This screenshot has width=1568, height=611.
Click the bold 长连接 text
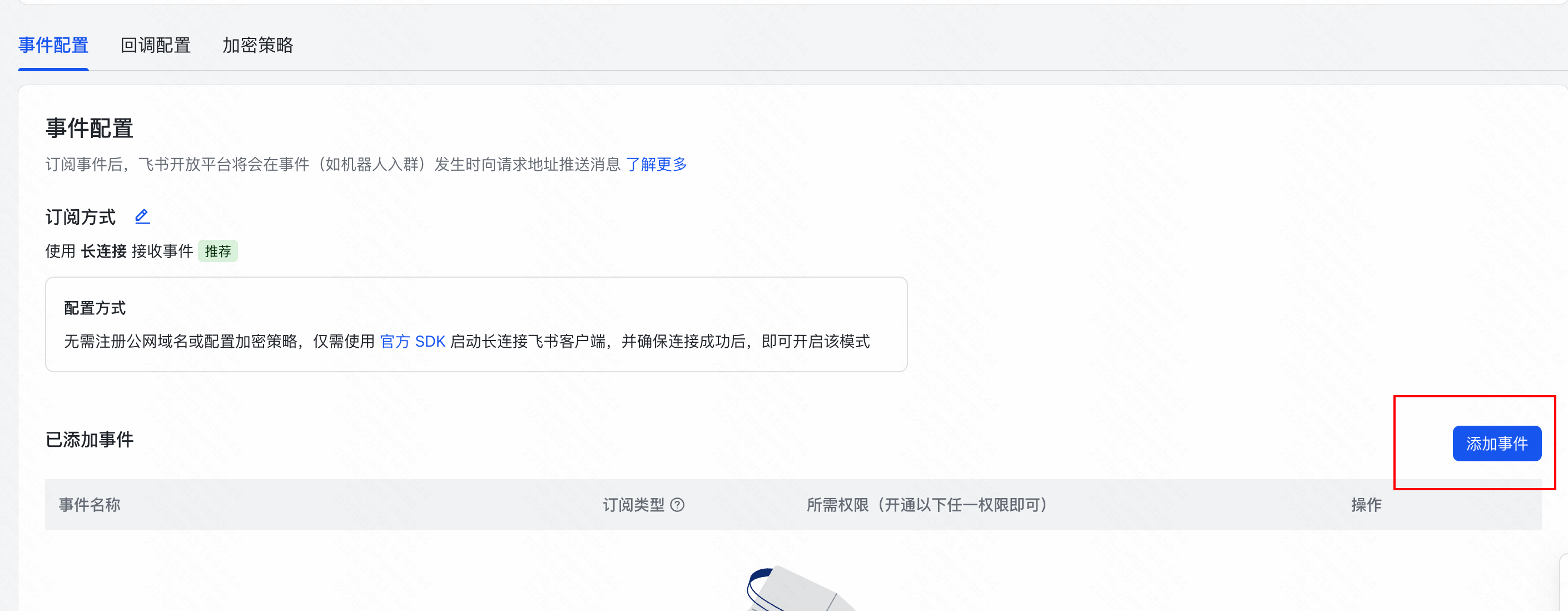(103, 251)
